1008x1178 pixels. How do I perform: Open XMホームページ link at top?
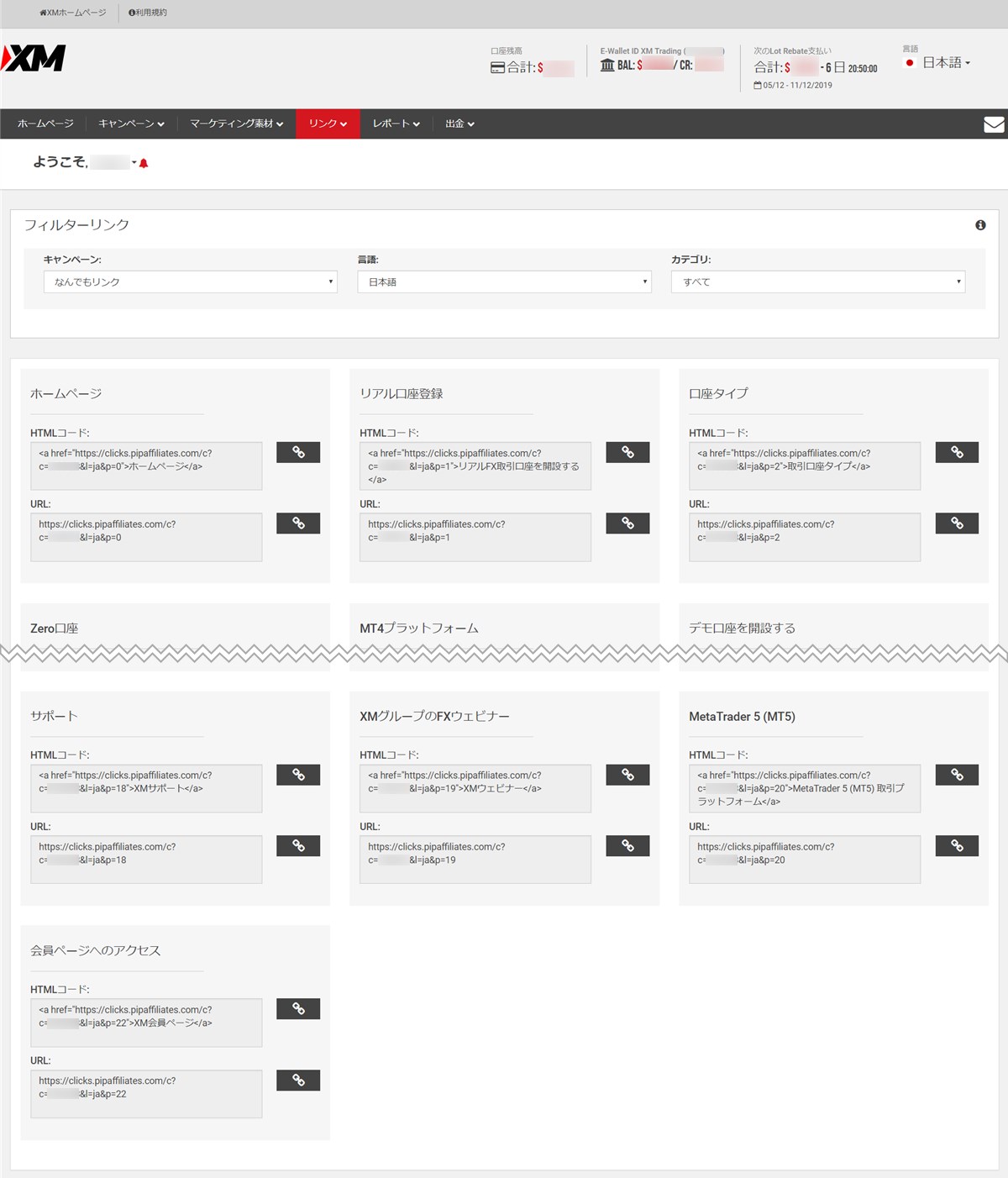pos(73,13)
